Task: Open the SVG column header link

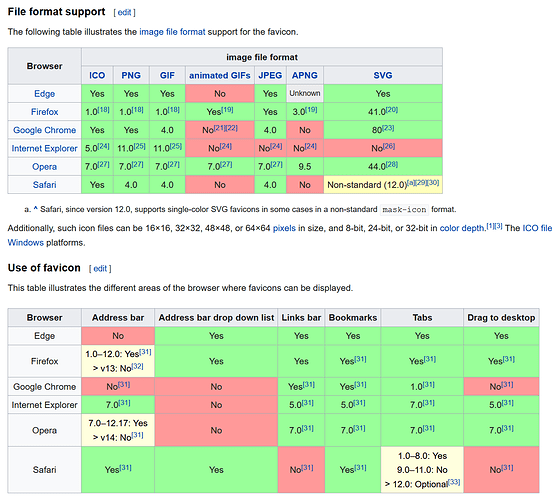Action: pyautogui.click(x=383, y=75)
